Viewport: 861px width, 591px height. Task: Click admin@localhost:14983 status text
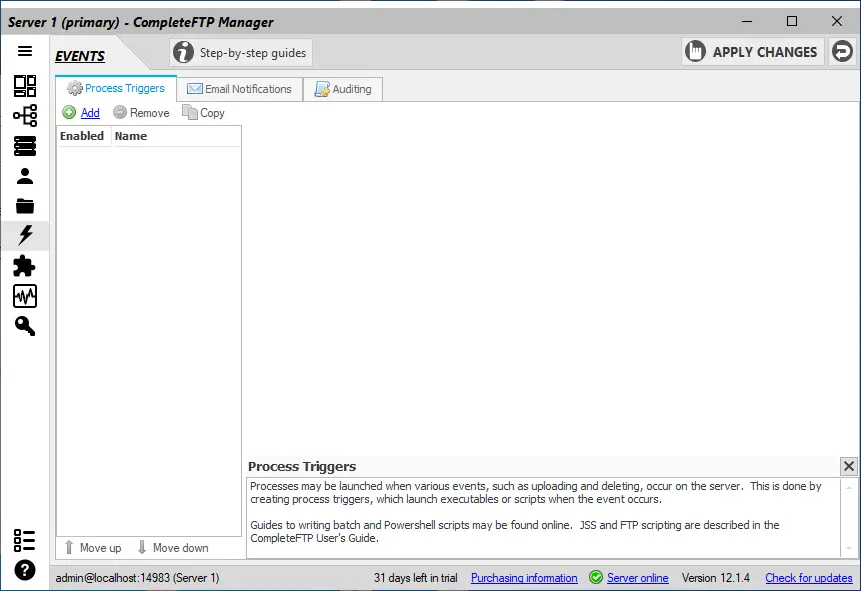tap(137, 578)
